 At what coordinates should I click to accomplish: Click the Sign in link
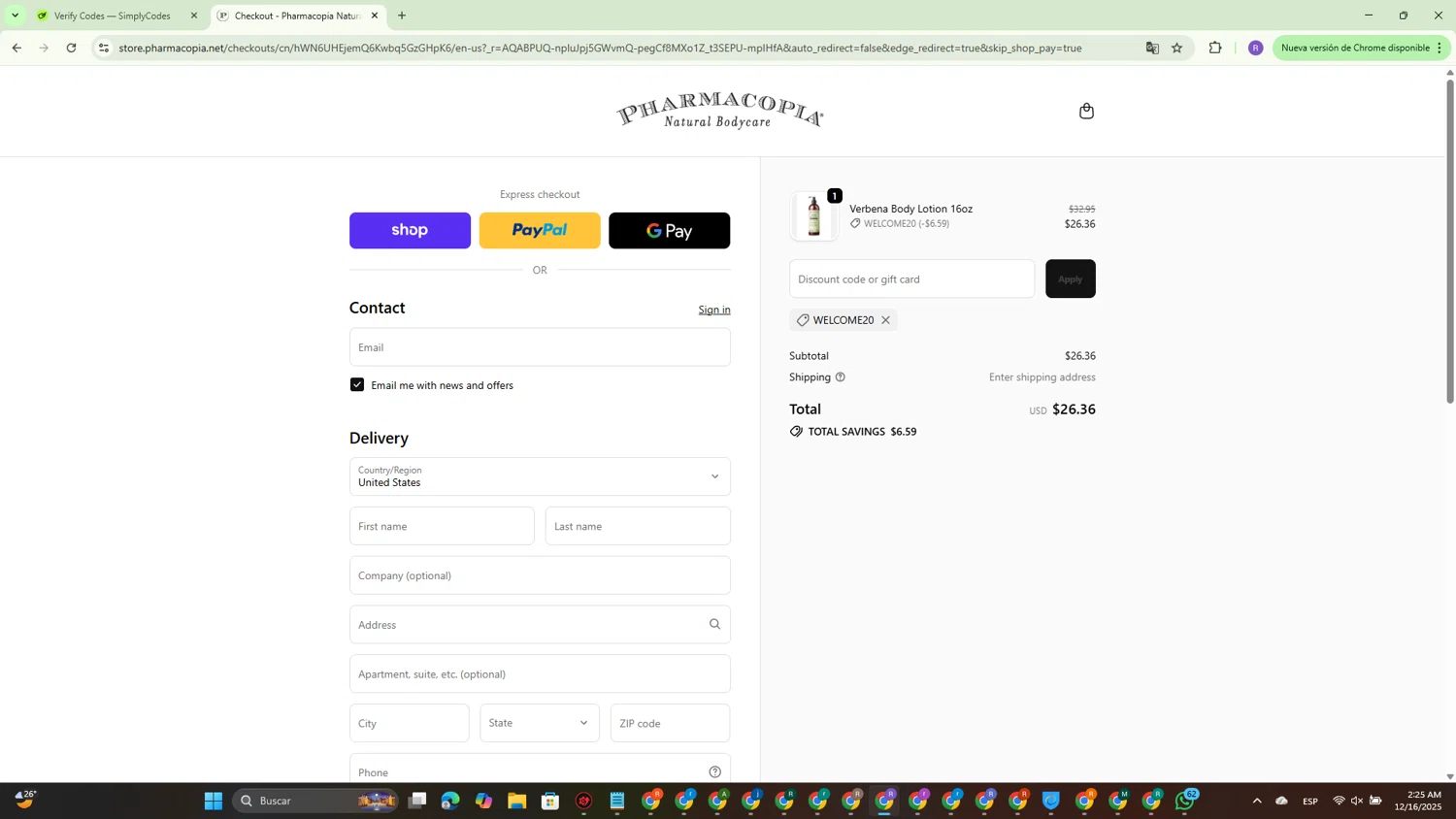tap(714, 310)
